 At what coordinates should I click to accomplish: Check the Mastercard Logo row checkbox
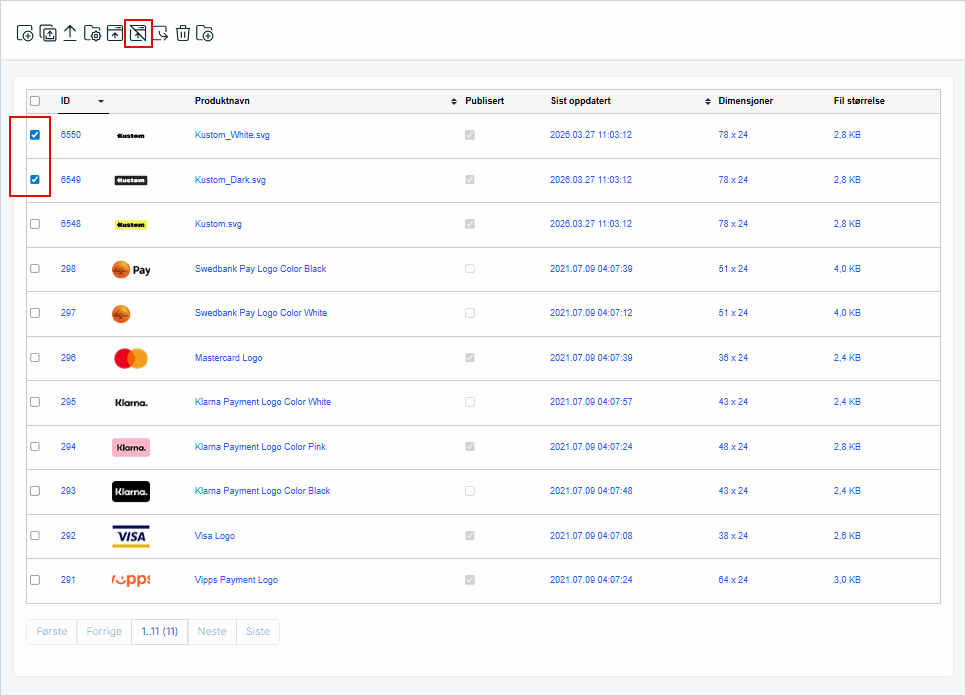click(x=35, y=357)
